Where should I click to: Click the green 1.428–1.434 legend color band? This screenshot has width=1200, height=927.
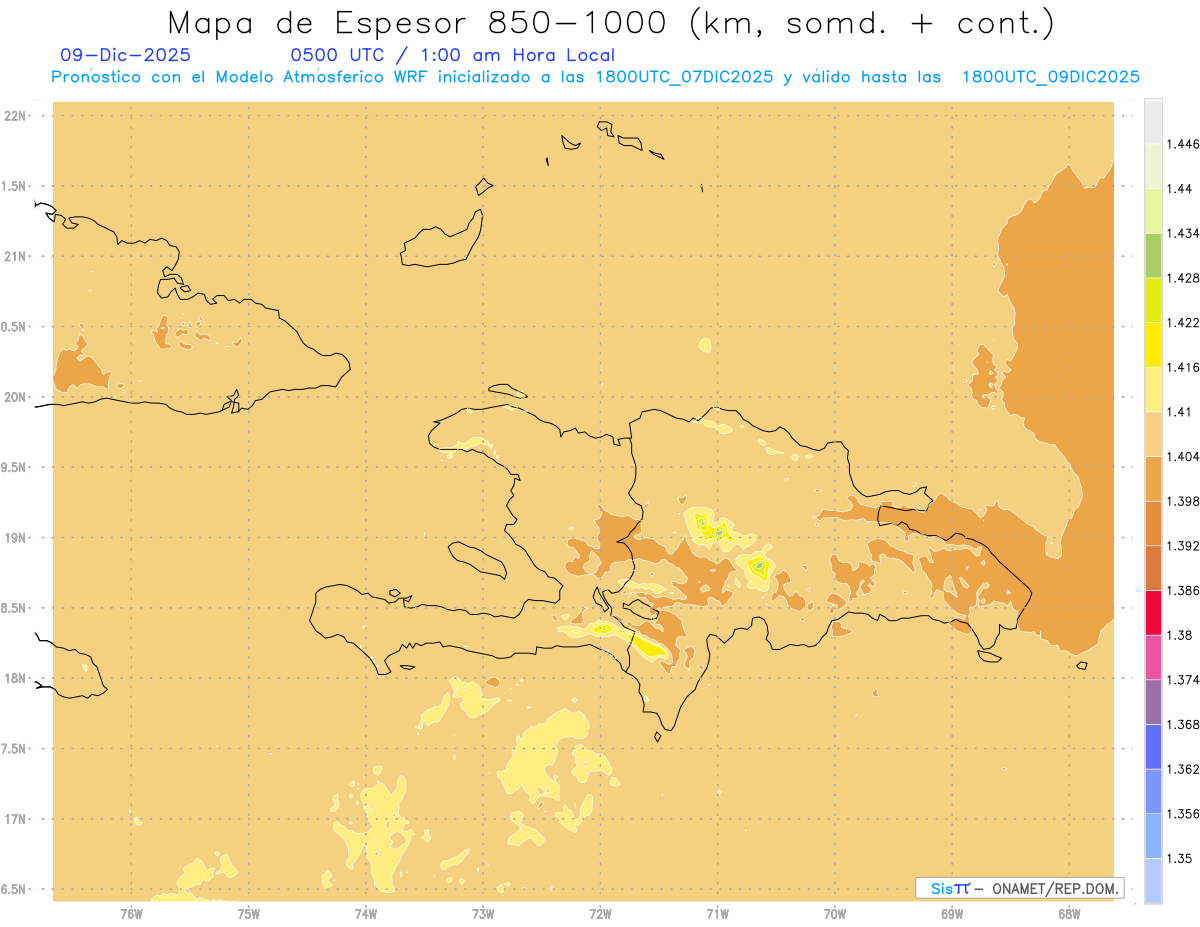click(1153, 255)
